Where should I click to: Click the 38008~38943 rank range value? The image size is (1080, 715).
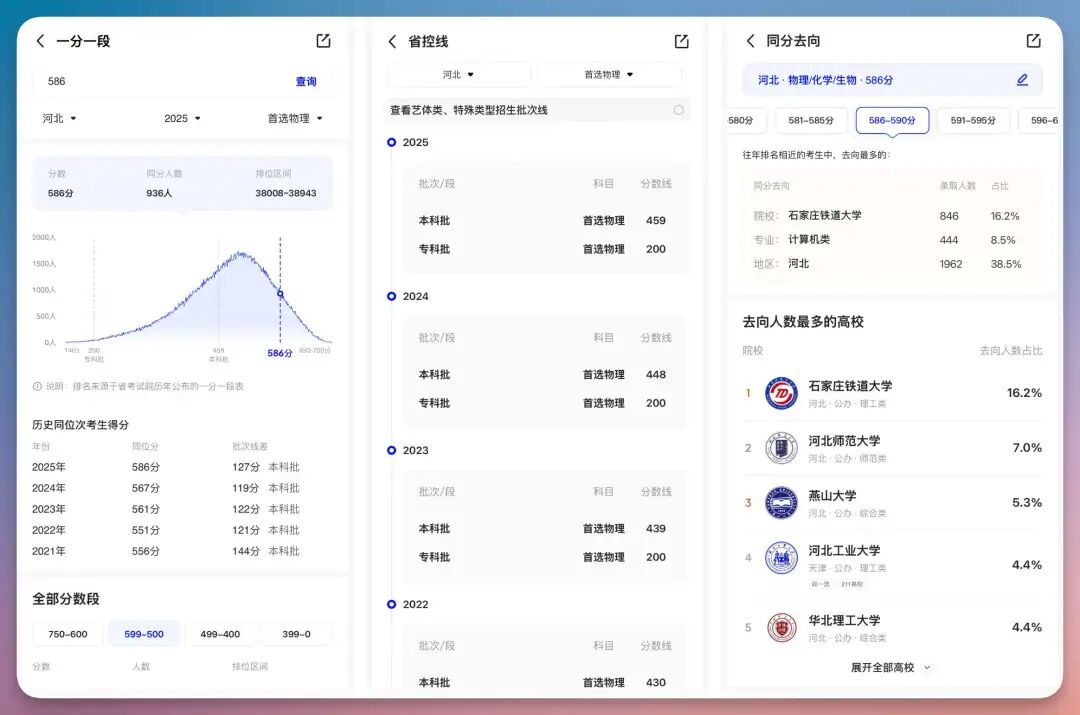coord(286,194)
